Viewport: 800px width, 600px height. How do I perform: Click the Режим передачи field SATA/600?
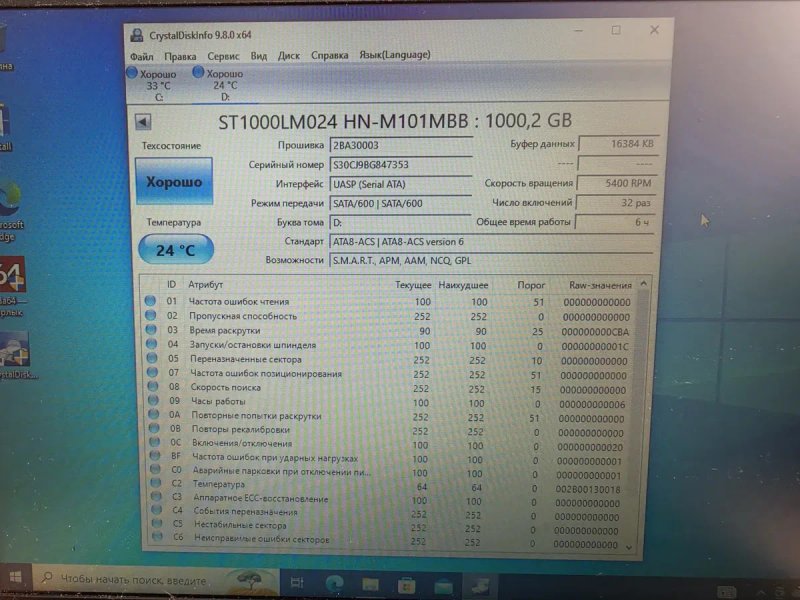(401, 204)
